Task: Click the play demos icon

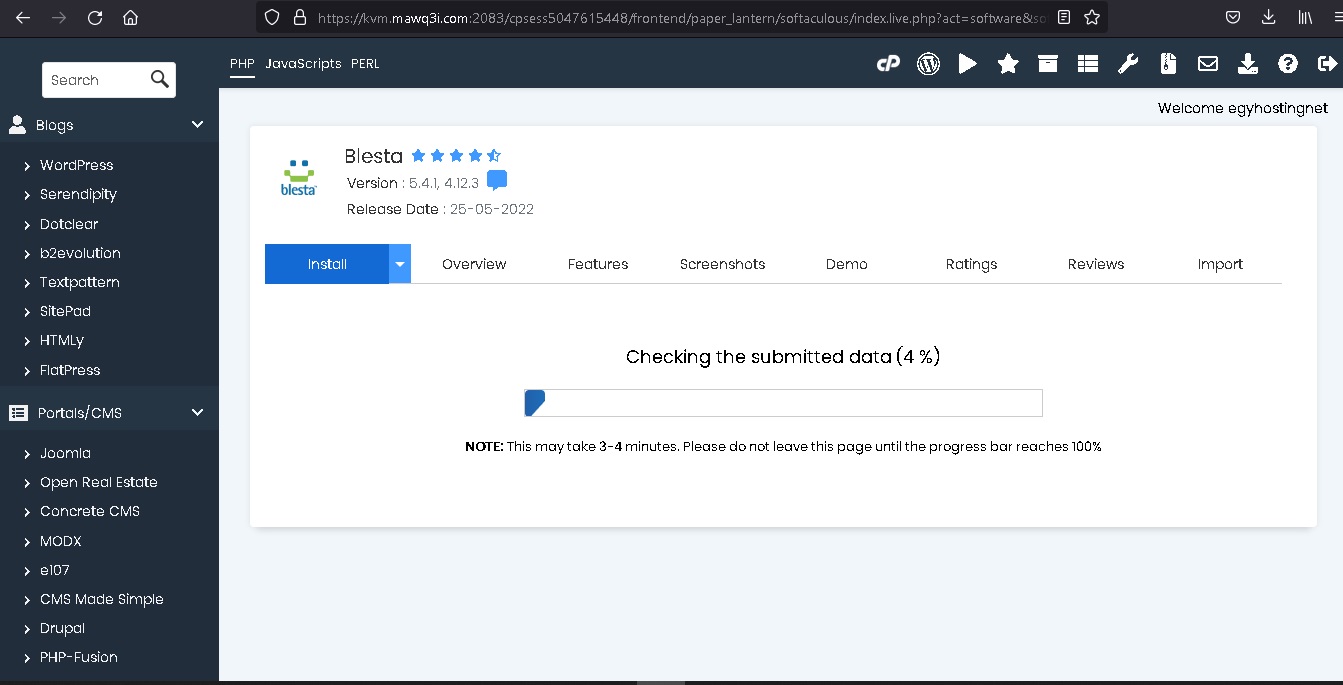Action: pyautogui.click(x=967, y=64)
